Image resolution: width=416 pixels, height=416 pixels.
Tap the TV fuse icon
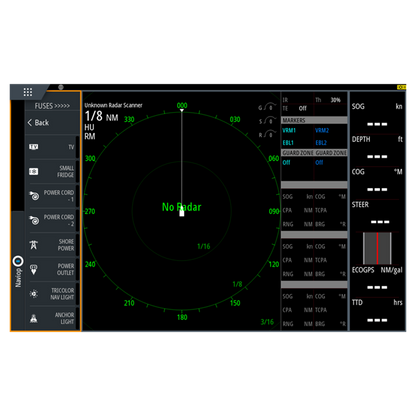(x=34, y=147)
